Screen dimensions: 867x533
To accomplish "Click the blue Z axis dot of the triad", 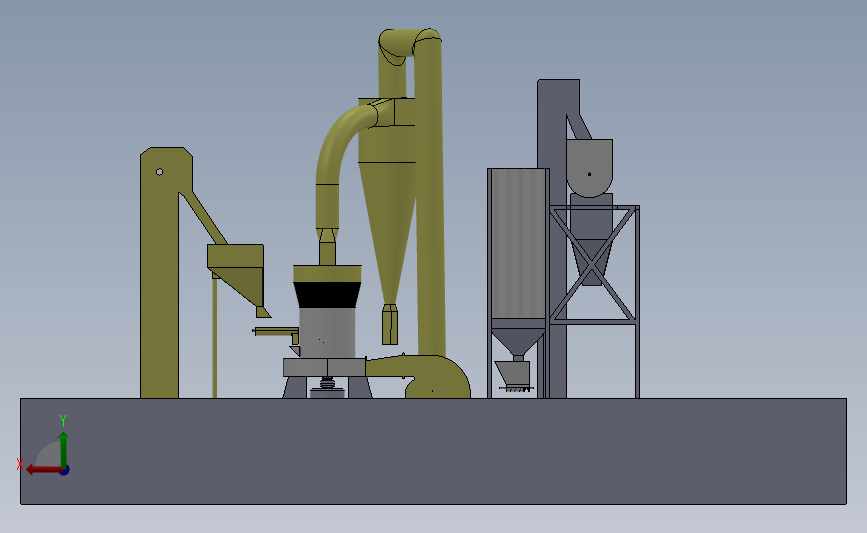I will [x=64, y=471].
